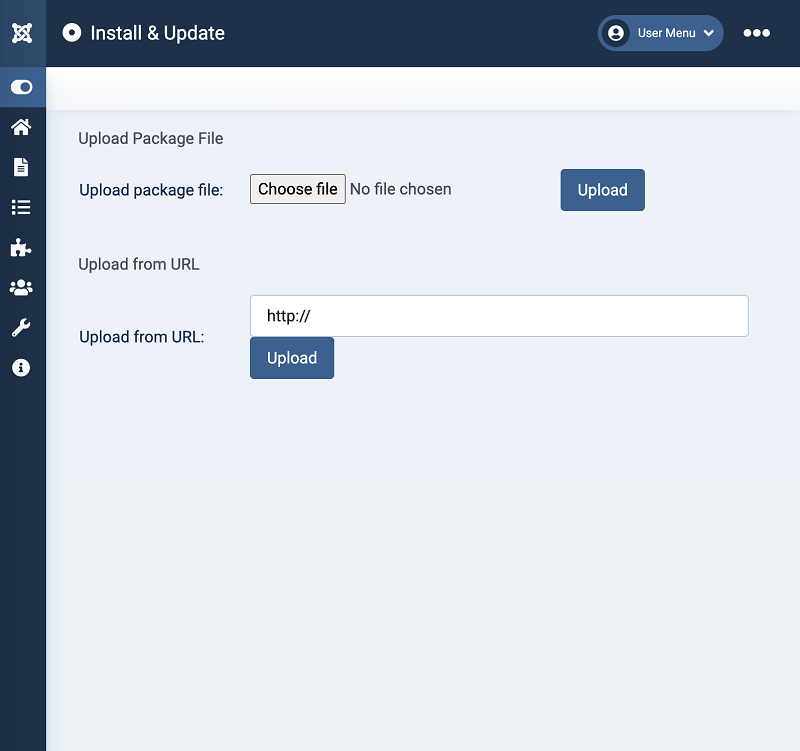800x751 pixels.
Task: Focus the http:// URL input field
Action: coord(499,316)
